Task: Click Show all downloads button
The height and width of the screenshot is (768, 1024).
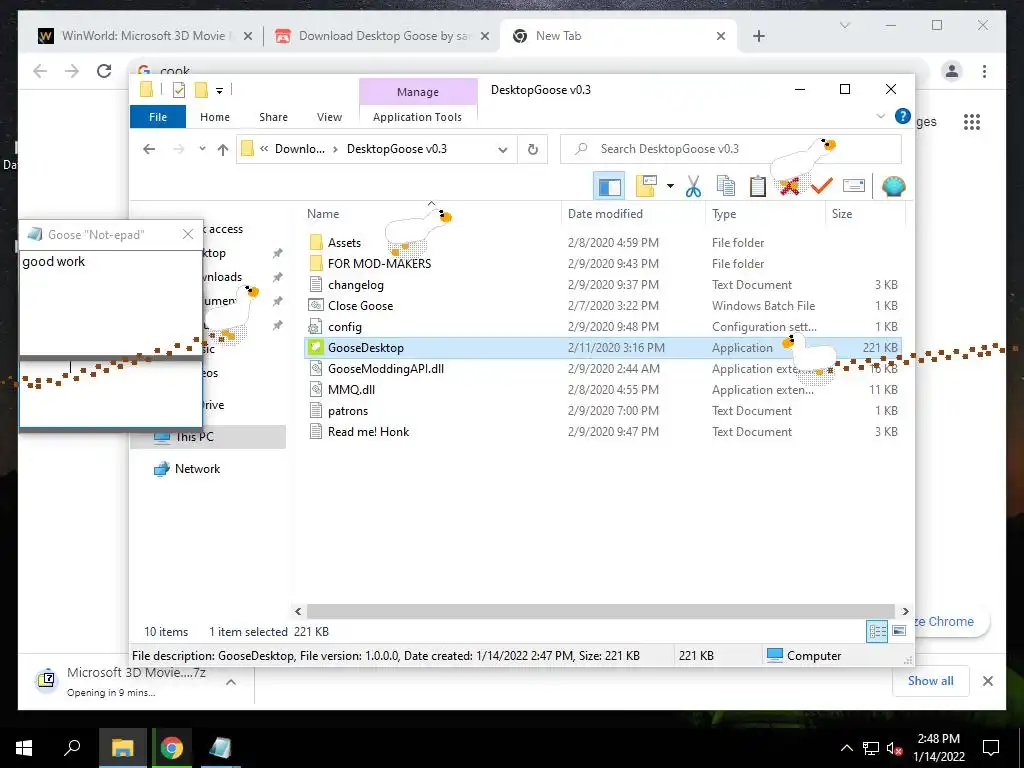Action: 931,680
